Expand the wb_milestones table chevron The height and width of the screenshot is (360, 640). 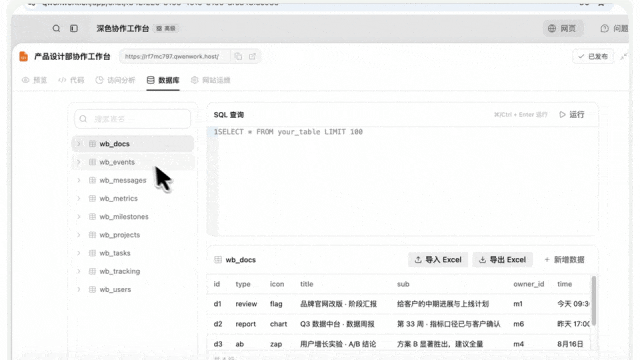pyautogui.click(x=79, y=216)
